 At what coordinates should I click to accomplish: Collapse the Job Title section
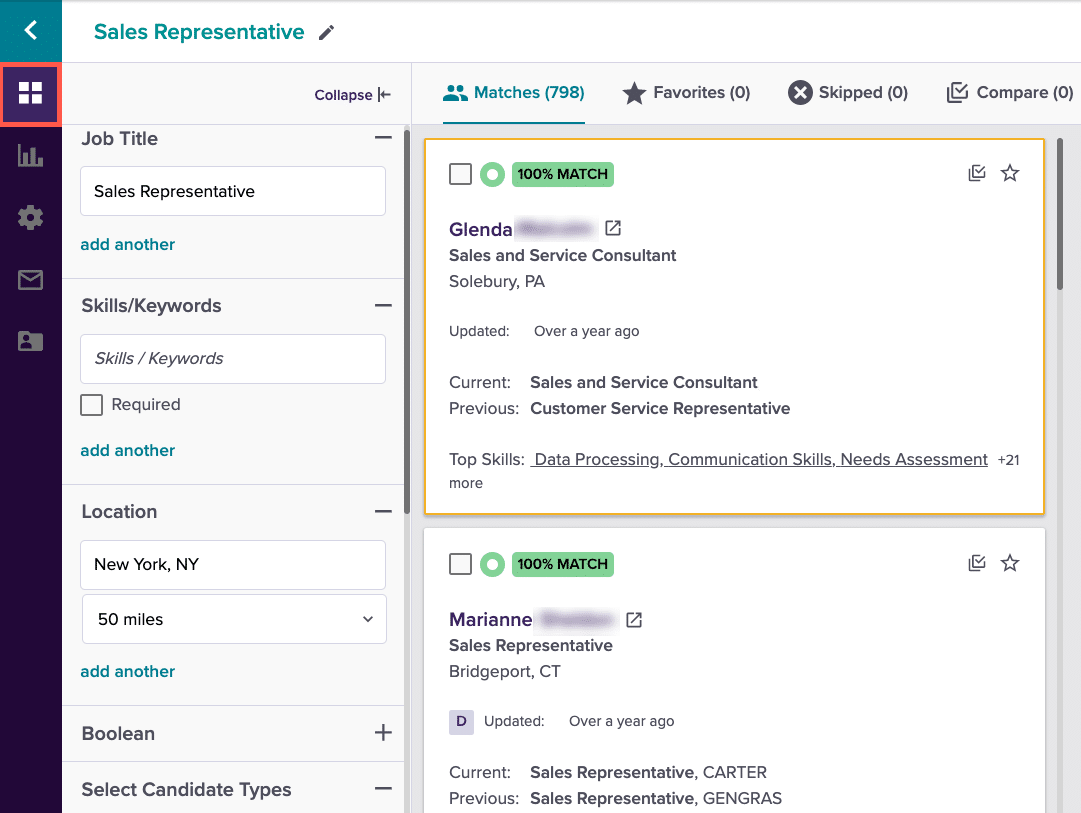click(383, 139)
